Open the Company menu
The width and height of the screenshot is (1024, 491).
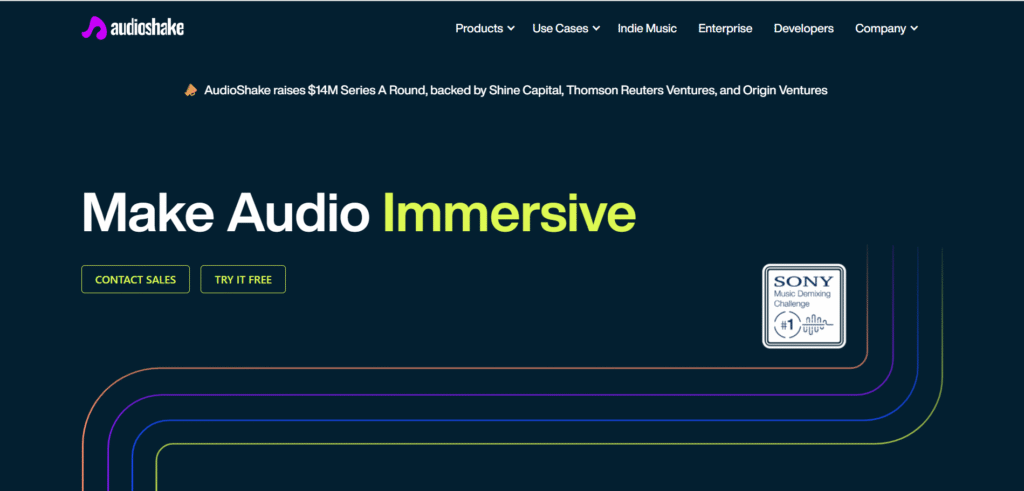click(880, 28)
